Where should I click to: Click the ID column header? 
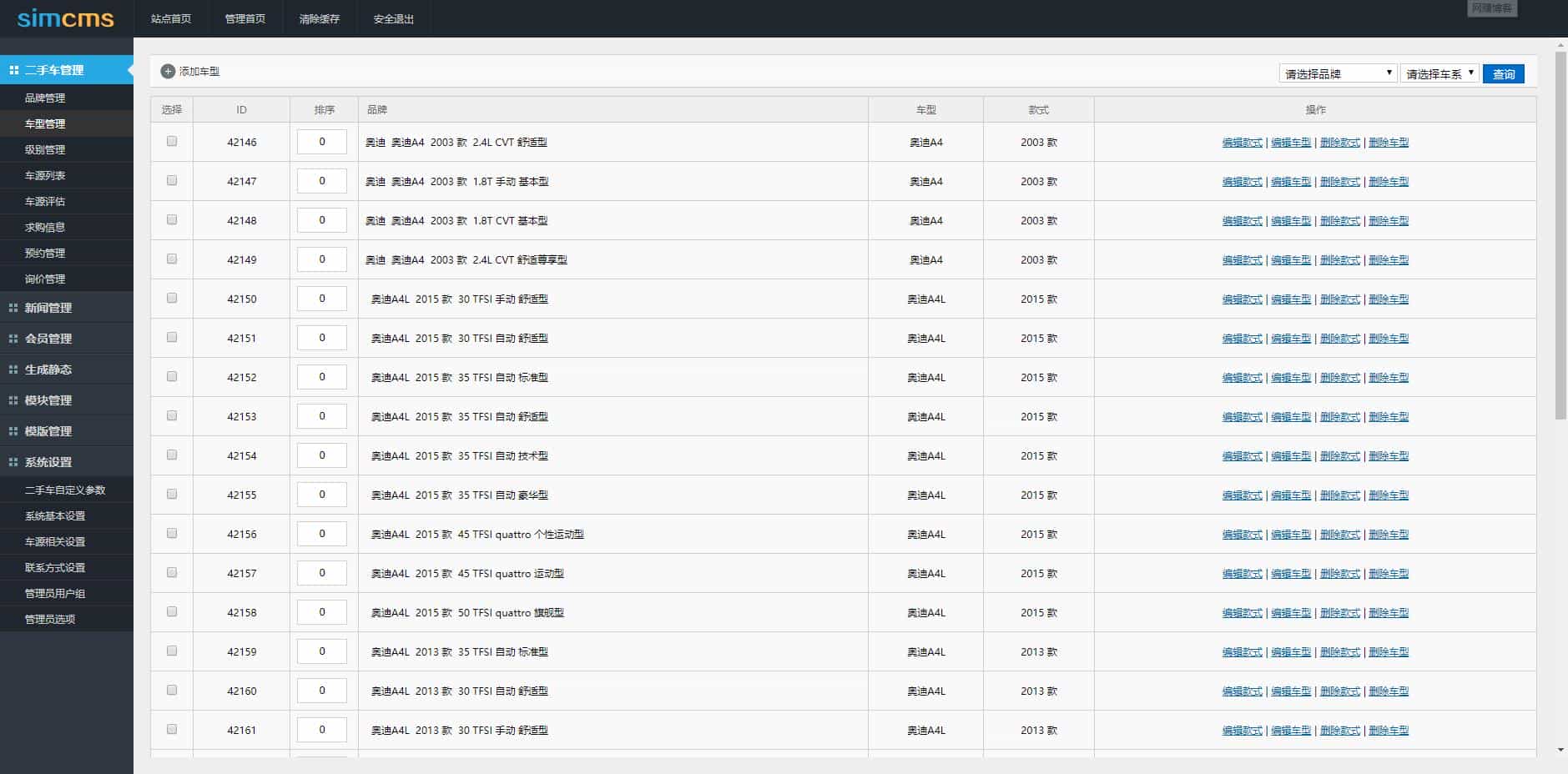point(241,110)
